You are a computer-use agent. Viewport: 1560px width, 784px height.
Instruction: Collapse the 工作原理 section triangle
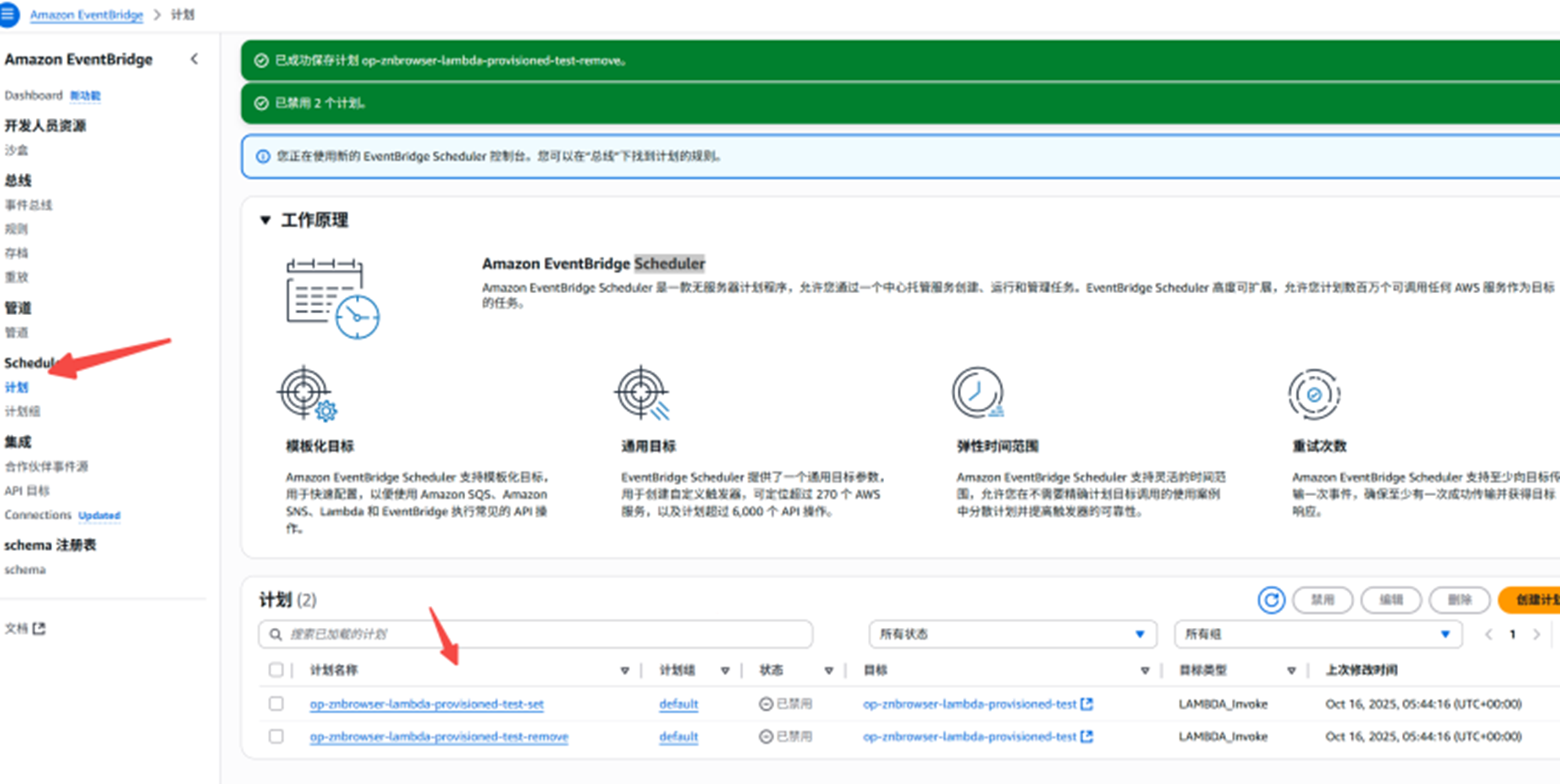pos(265,220)
